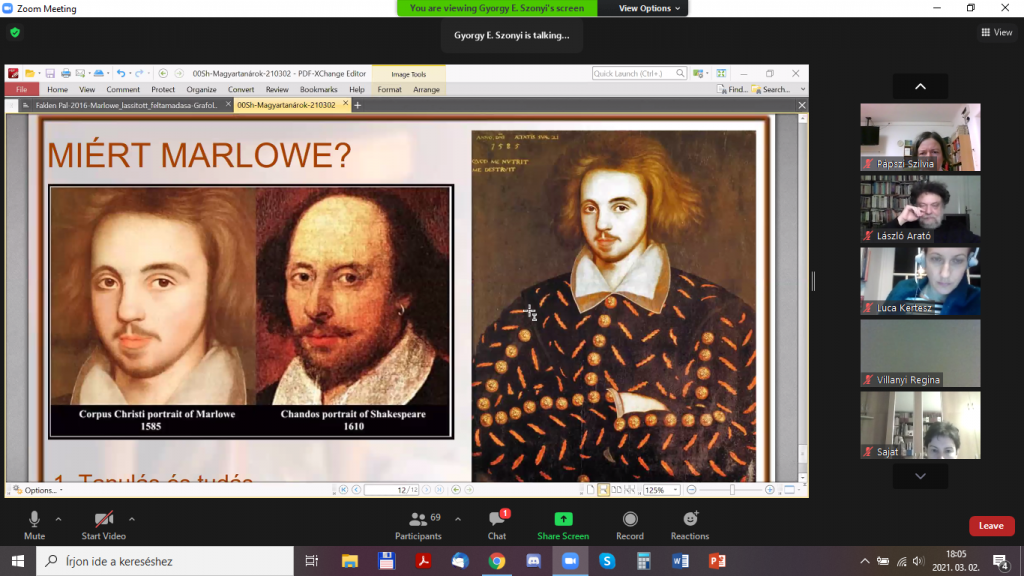Viewport: 1024px width, 576px height.
Task: Open the File menu in PDF-XChange
Action: click(22, 89)
